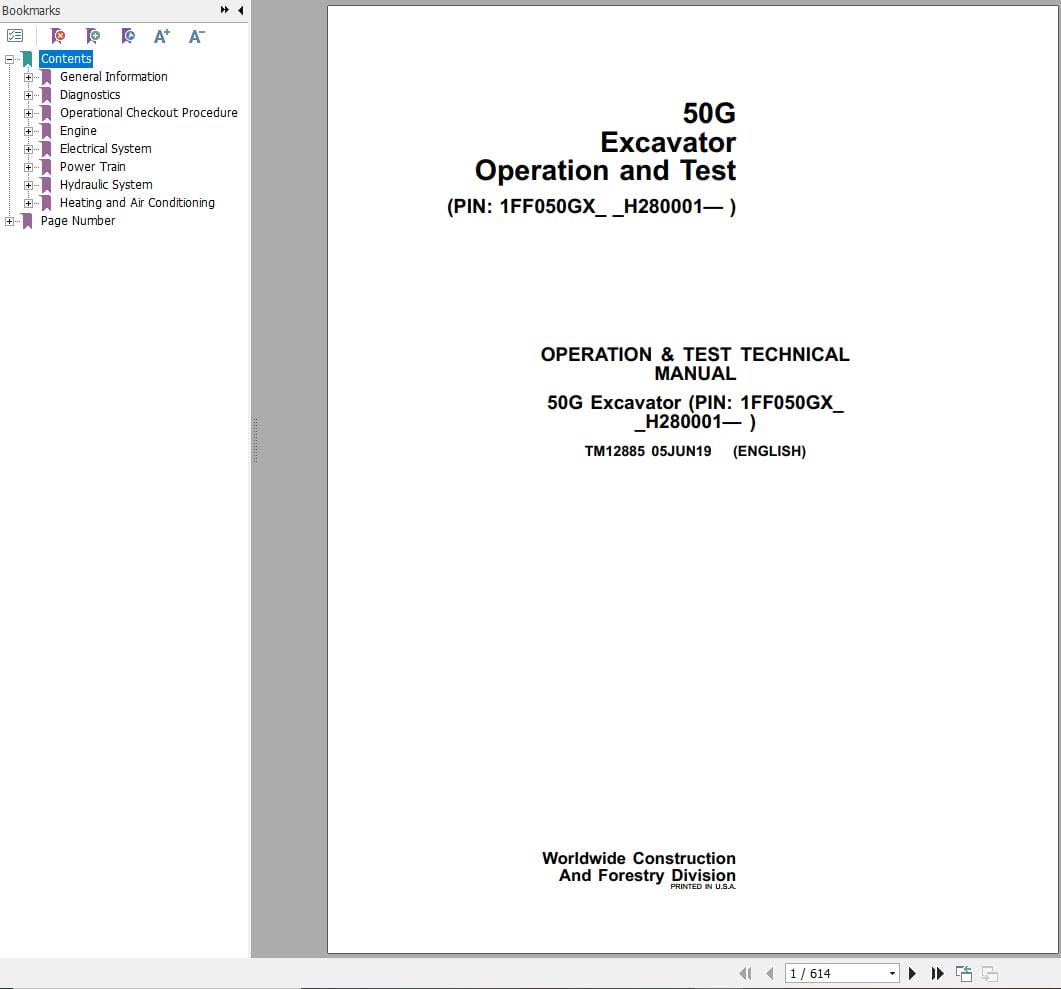Expand the Diagnostics bookmark node
This screenshot has height=989, width=1061.
click(x=28, y=95)
